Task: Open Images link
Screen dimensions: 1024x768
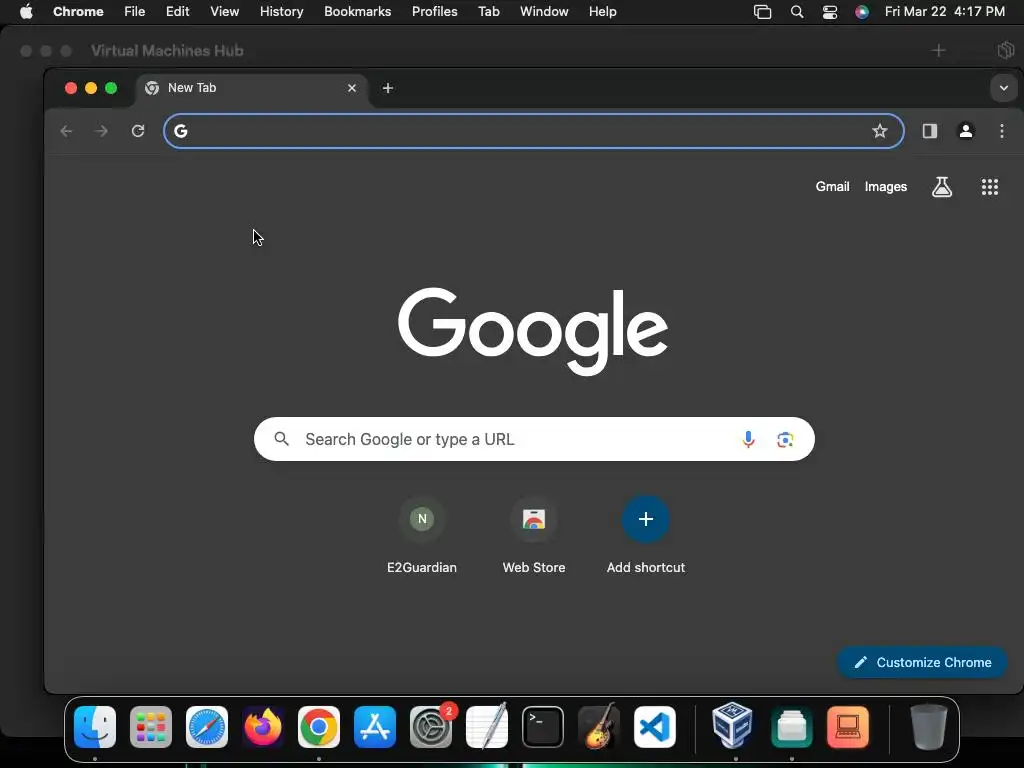Action: (x=886, y=187)
